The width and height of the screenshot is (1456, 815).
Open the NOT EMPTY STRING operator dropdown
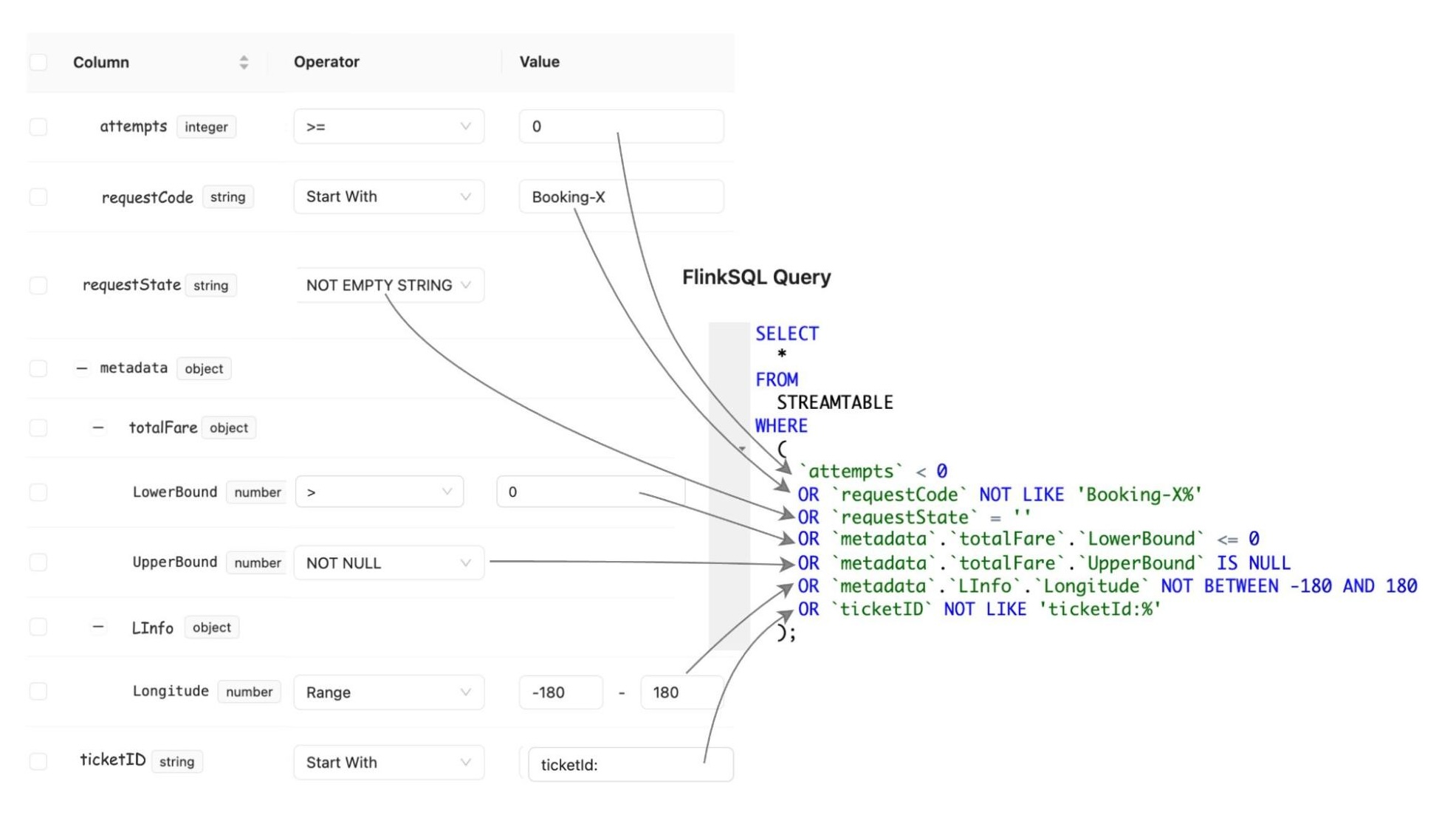388,286
